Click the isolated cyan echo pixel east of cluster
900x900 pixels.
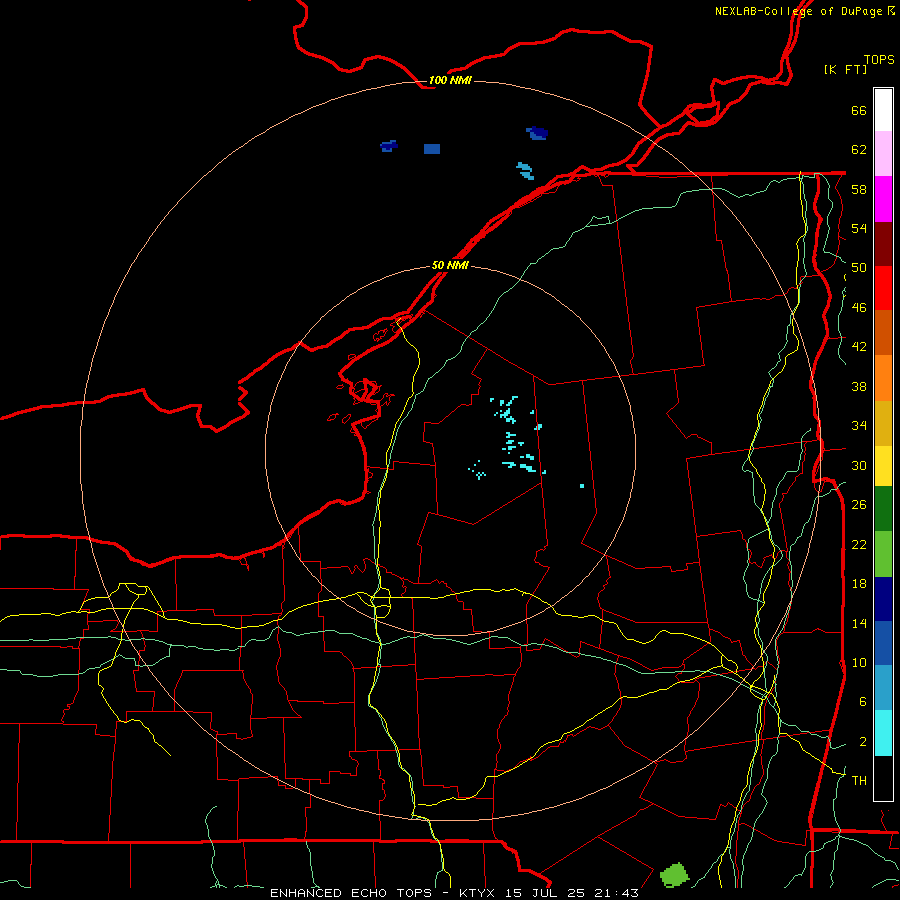pyautogui.click(x=582, y=486)
